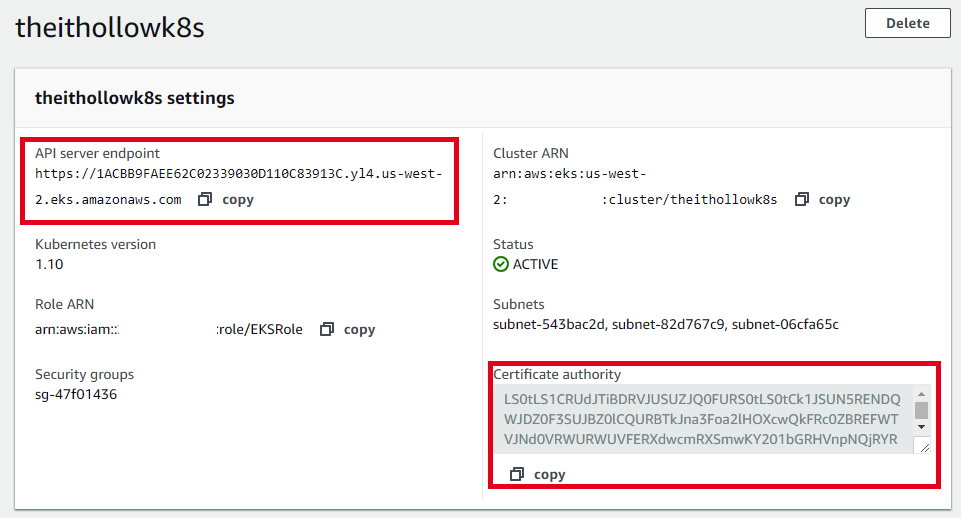Click security group sg-47f01436
The width and height of the screenshot is (961, 518).
[x=76, y=394]
